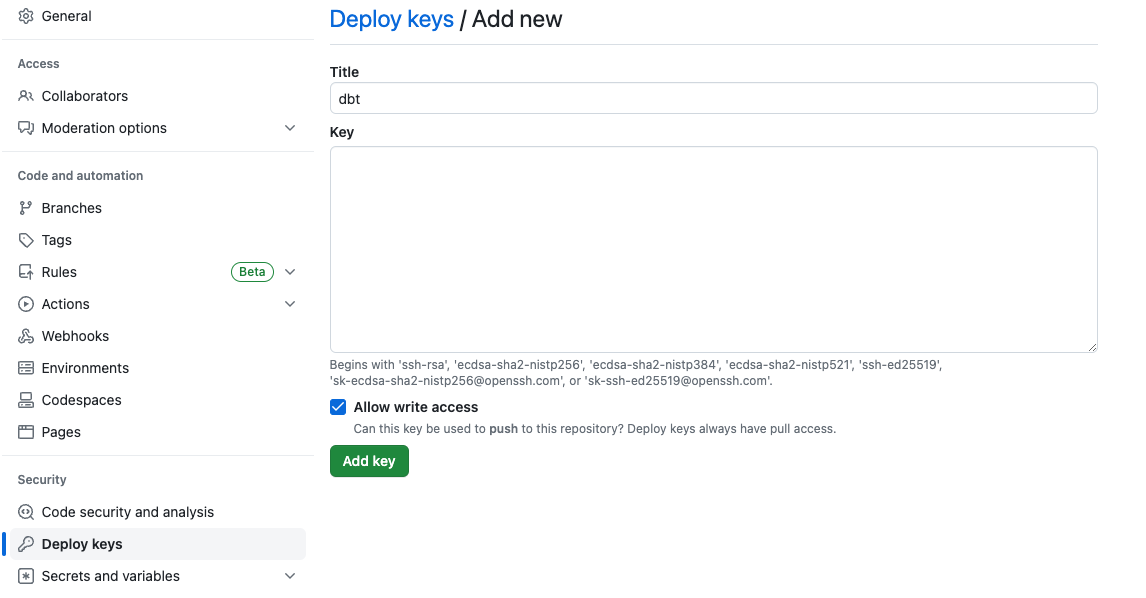Screen dimensions: 1146x598
Task: Click inside the Key text area
Action: [x=713, y=249]
